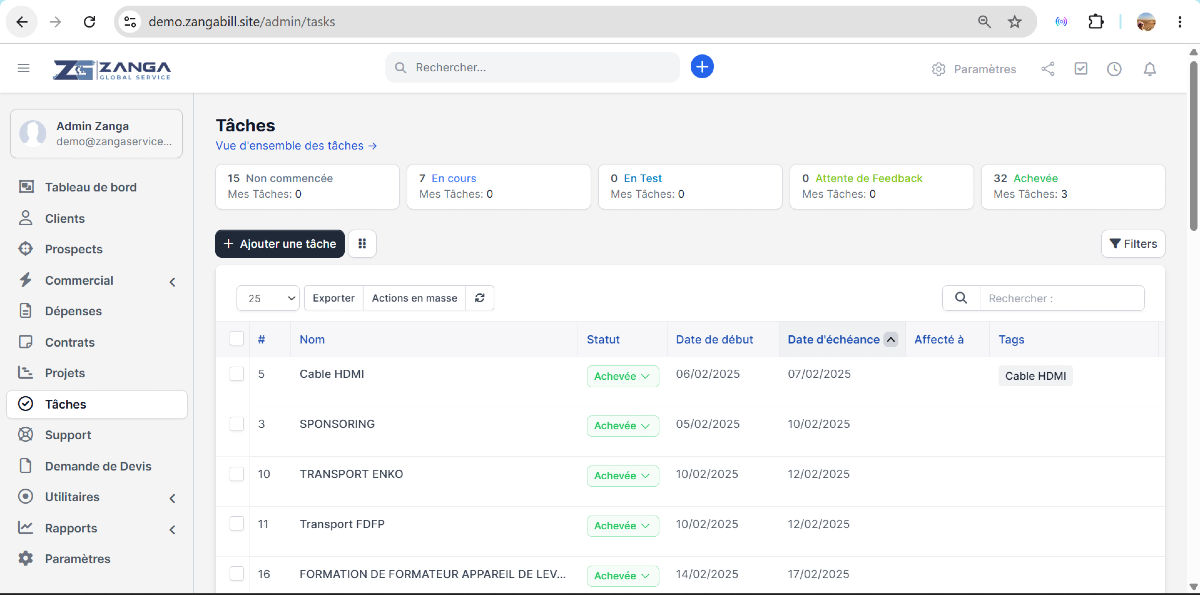The image size is (1200, 595).
Task: Open the to-do checklist icon in header
Action: pos(1081,69)
